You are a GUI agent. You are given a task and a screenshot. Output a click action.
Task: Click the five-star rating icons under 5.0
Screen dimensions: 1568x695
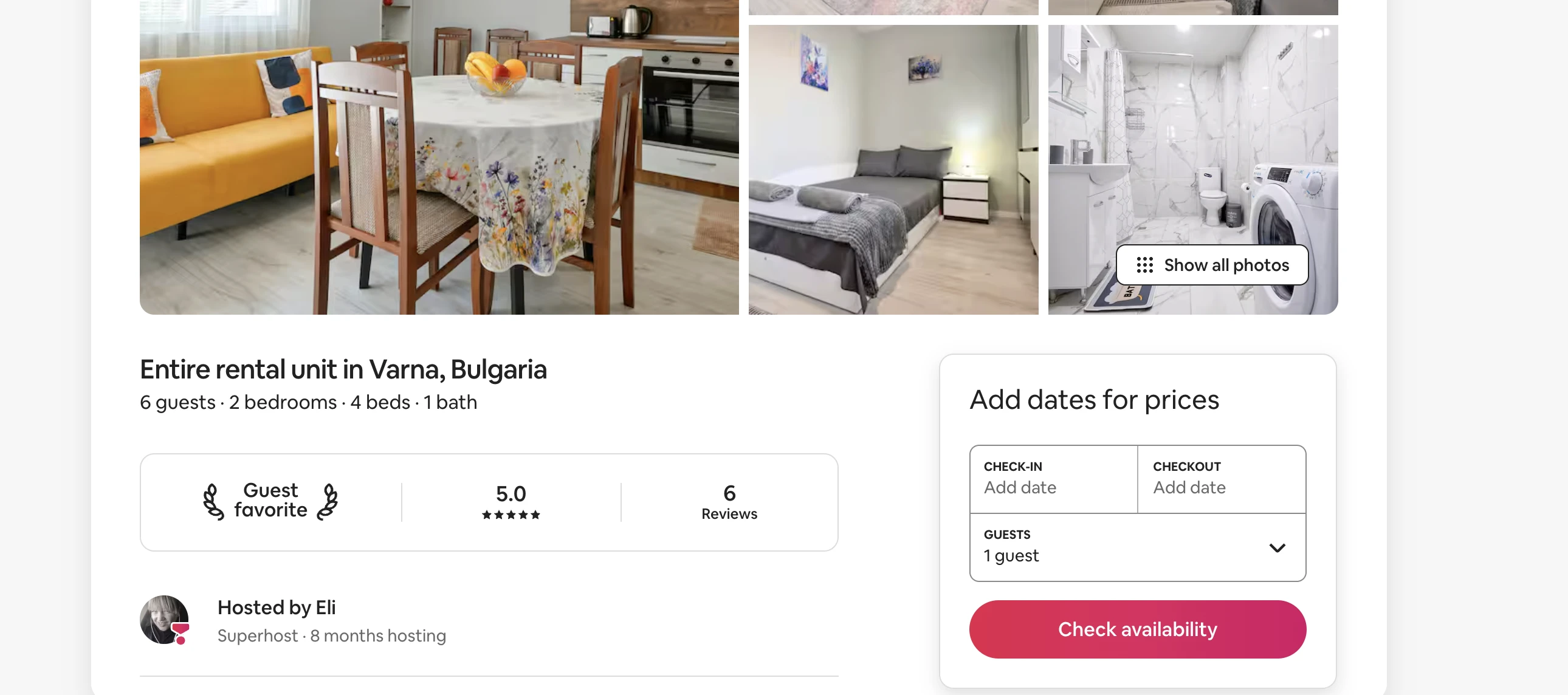coord(511,515)
